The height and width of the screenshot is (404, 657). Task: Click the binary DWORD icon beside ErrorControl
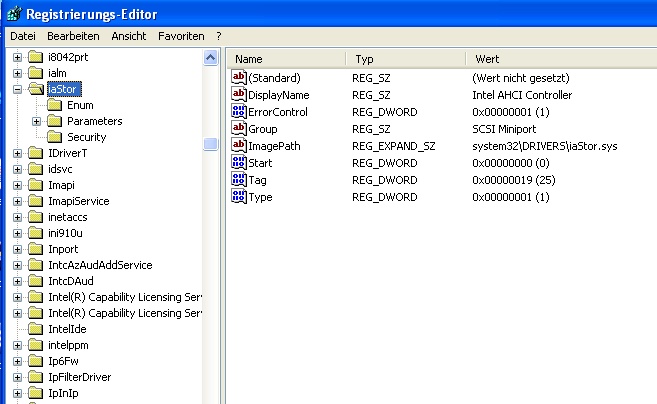[239, 111]
